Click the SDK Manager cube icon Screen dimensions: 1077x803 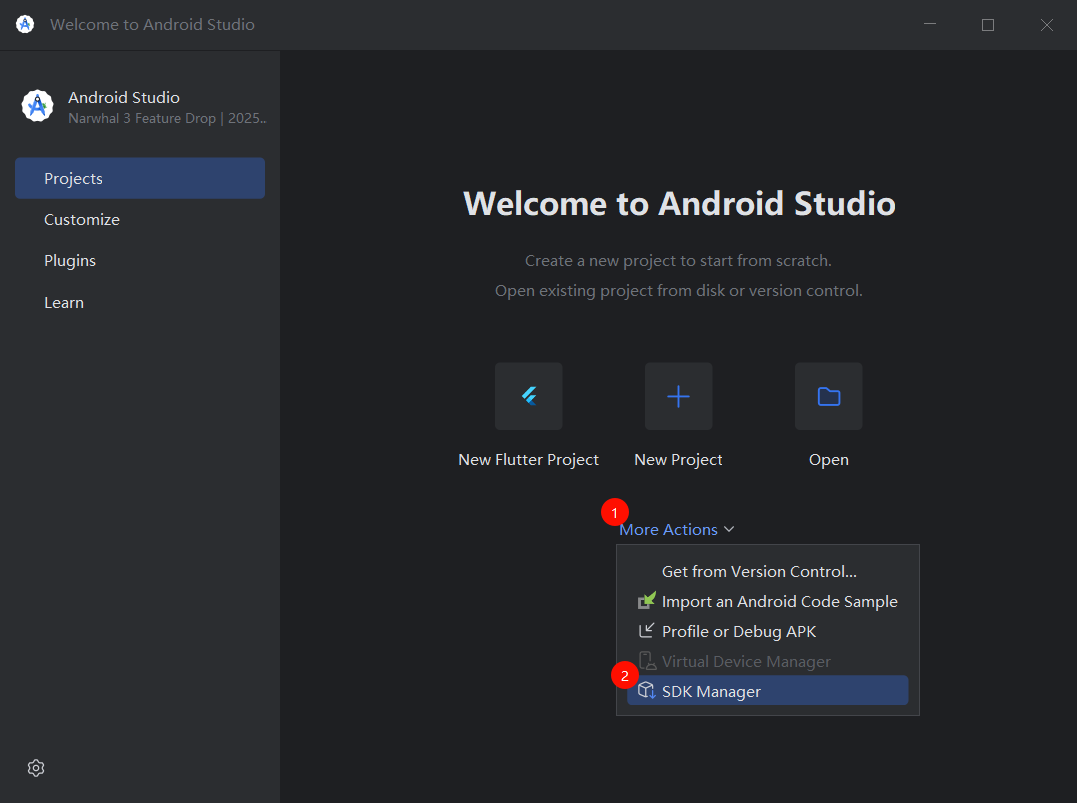click(x=646, y=690)
